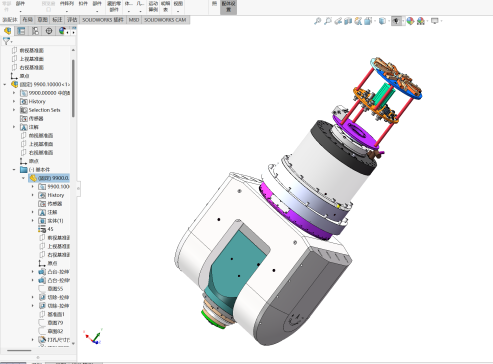Open the ConfigurationManager panel tab
Viewport: 493px width, 364px height.
35,31
